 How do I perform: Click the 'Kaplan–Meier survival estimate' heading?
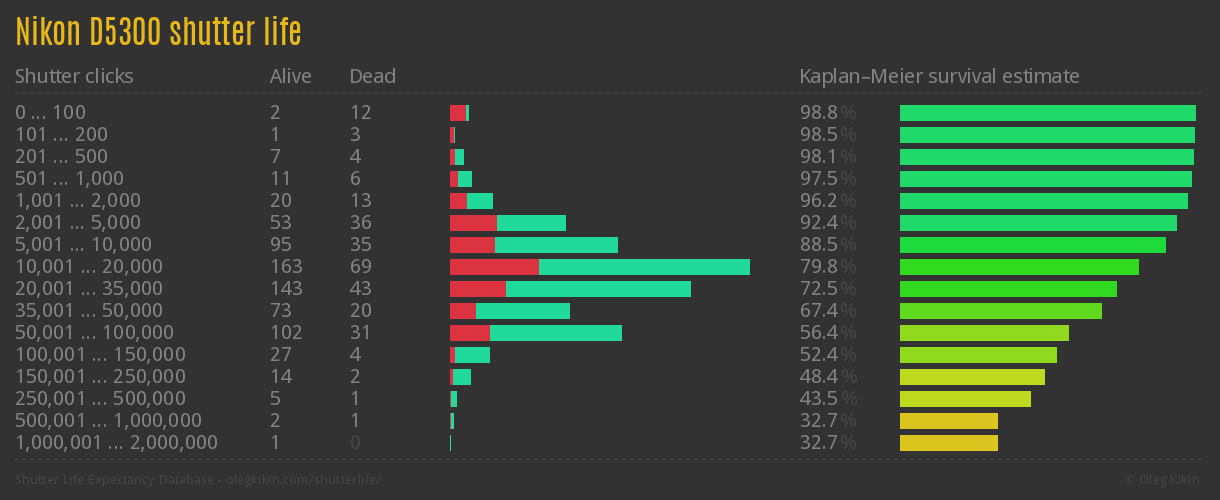[939, 76]
